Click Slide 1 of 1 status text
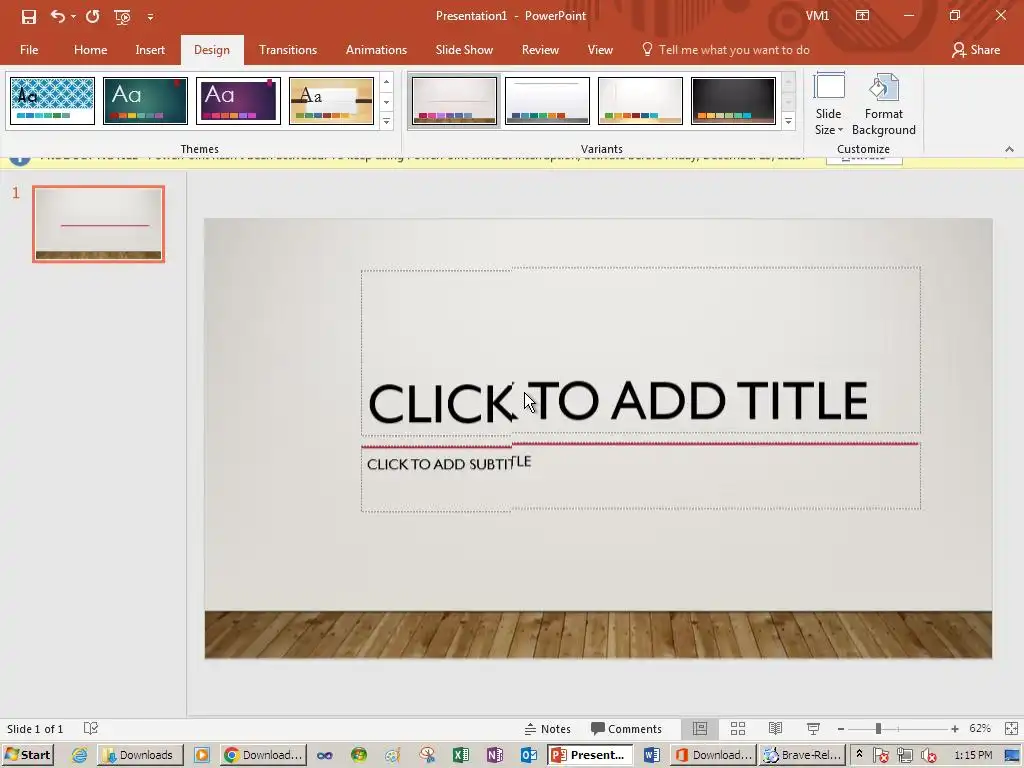 tap(35, 729)
